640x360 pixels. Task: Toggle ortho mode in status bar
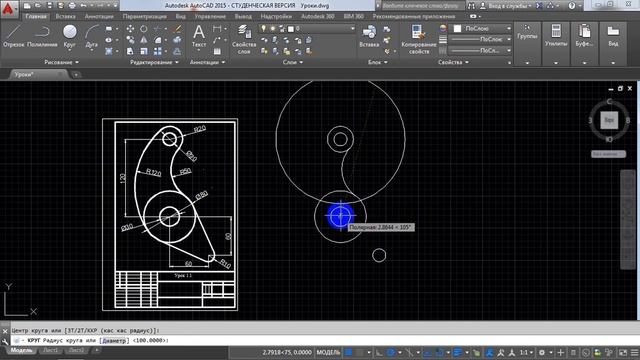[379, 352]
